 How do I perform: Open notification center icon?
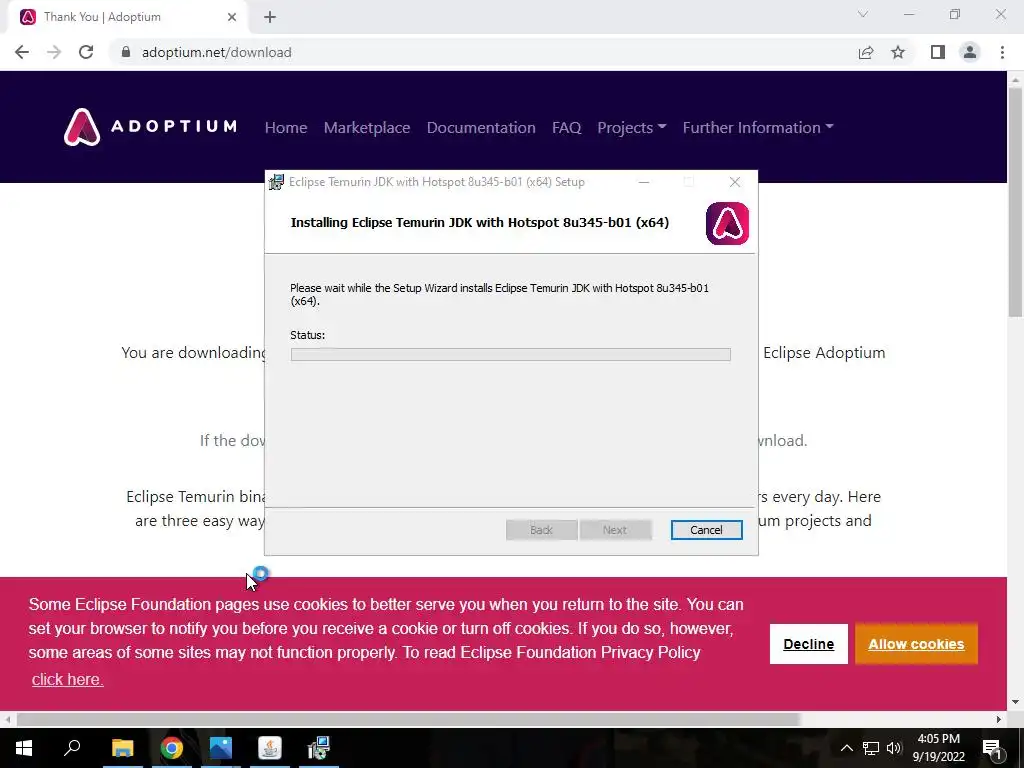coord(992,748)
